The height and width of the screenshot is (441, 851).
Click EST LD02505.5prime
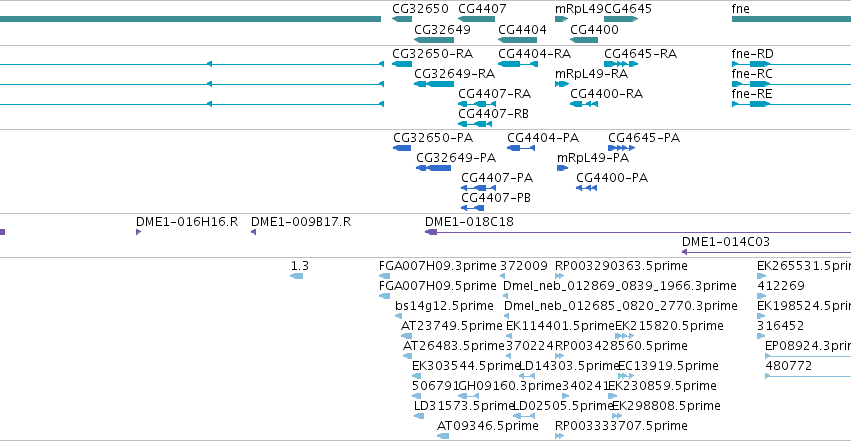524,417
